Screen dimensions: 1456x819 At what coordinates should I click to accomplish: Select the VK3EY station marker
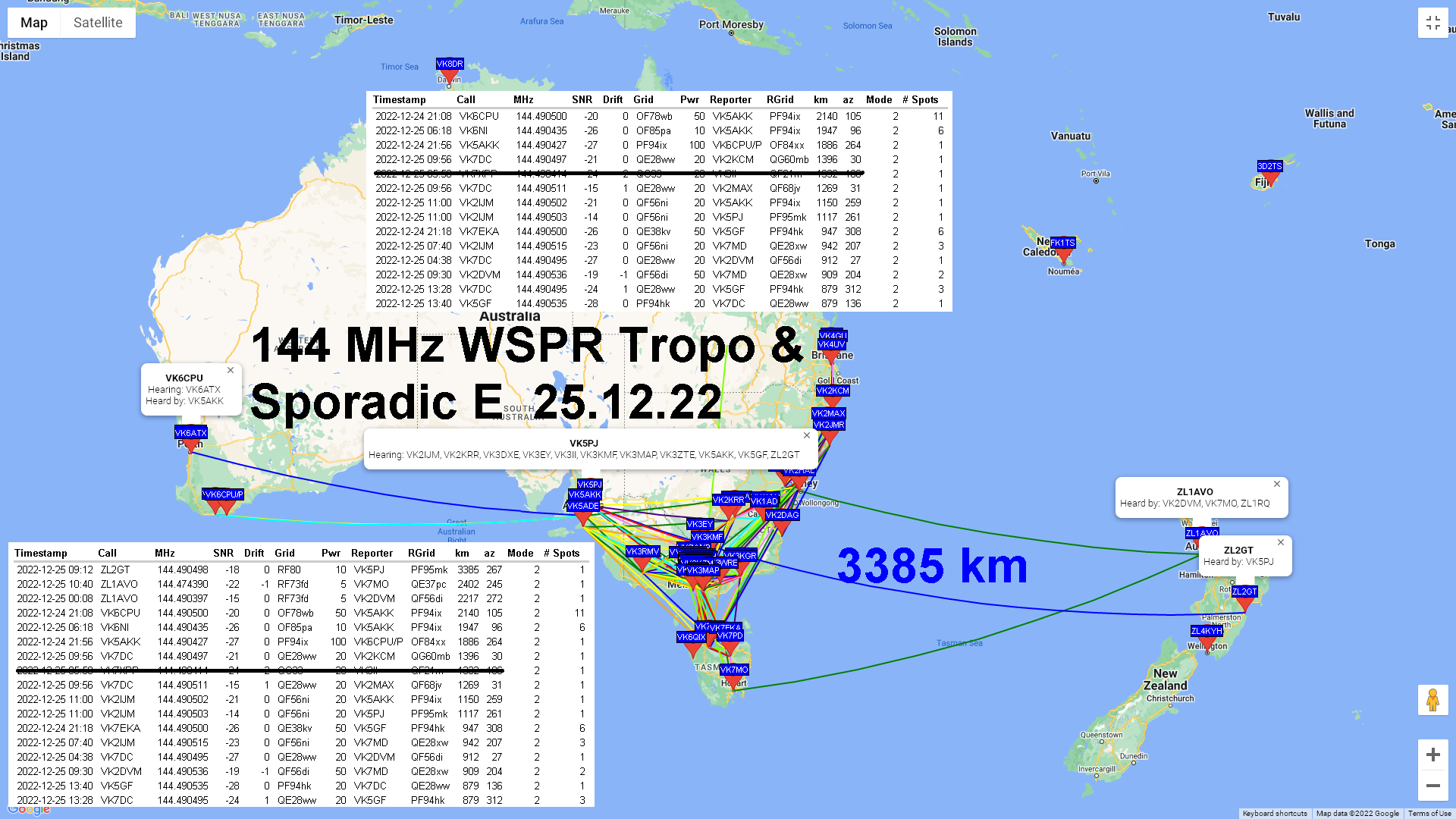[x=700, y=524]
